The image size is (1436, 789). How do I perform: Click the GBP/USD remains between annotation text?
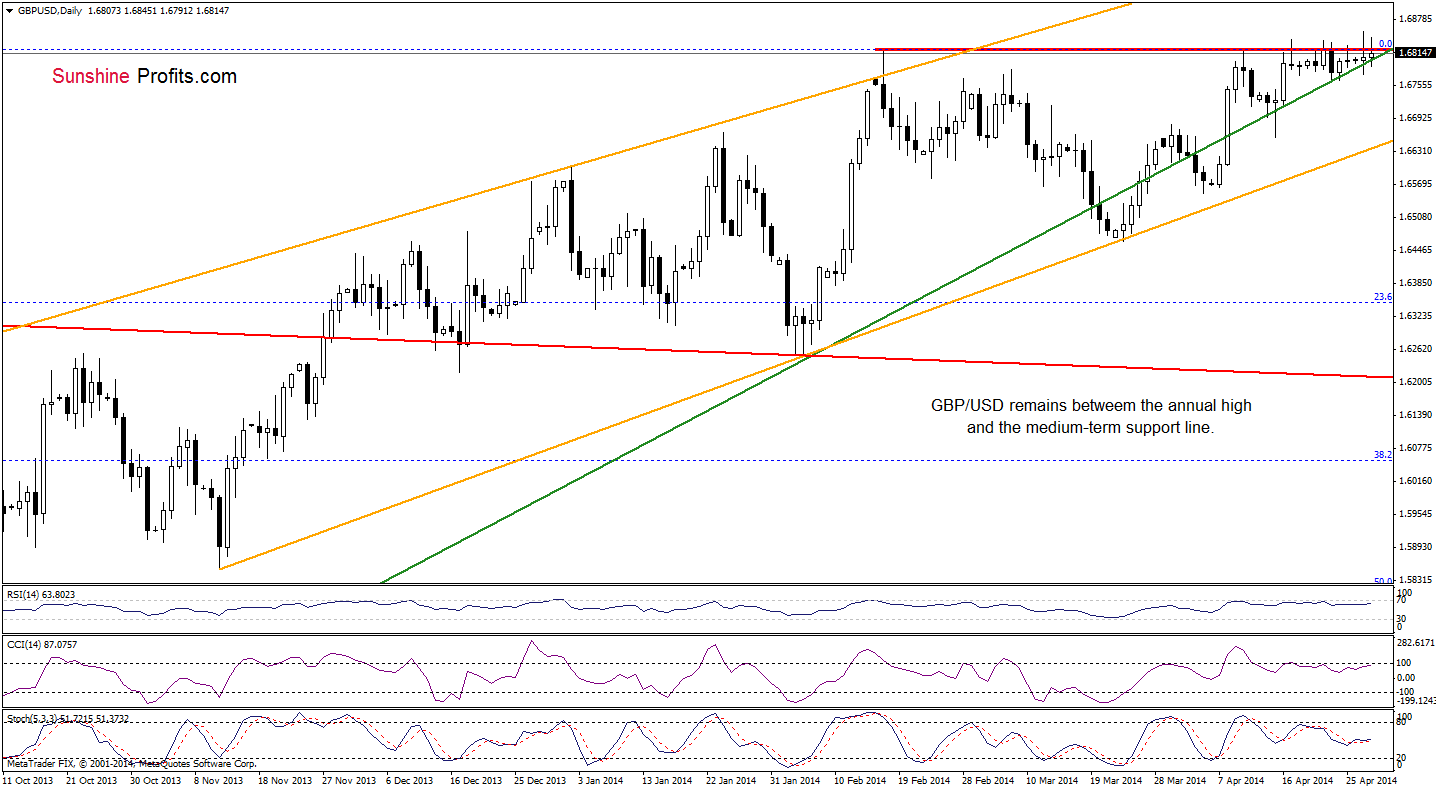click(x=1090, y=416)
